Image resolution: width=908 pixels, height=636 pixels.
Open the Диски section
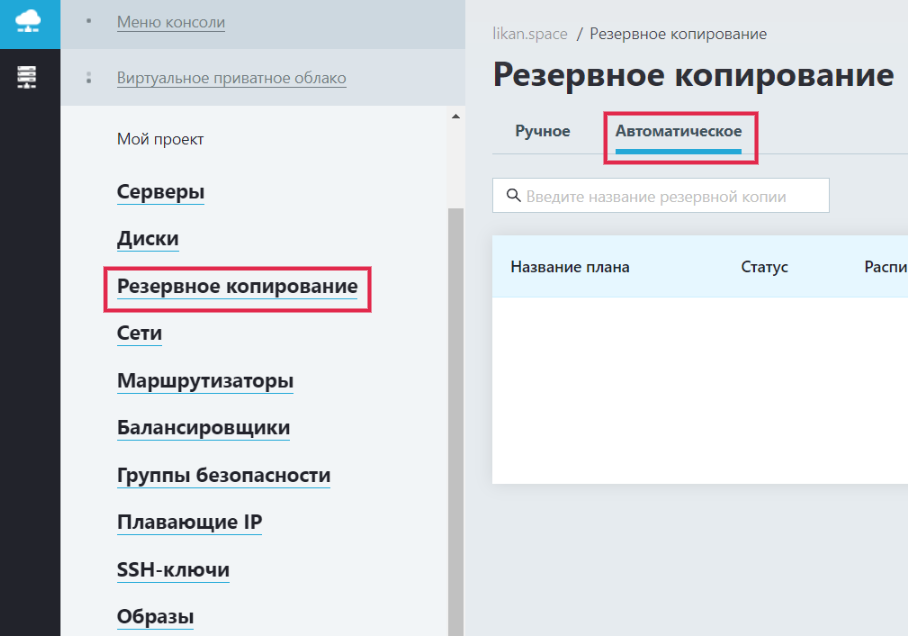coord(148,239)
